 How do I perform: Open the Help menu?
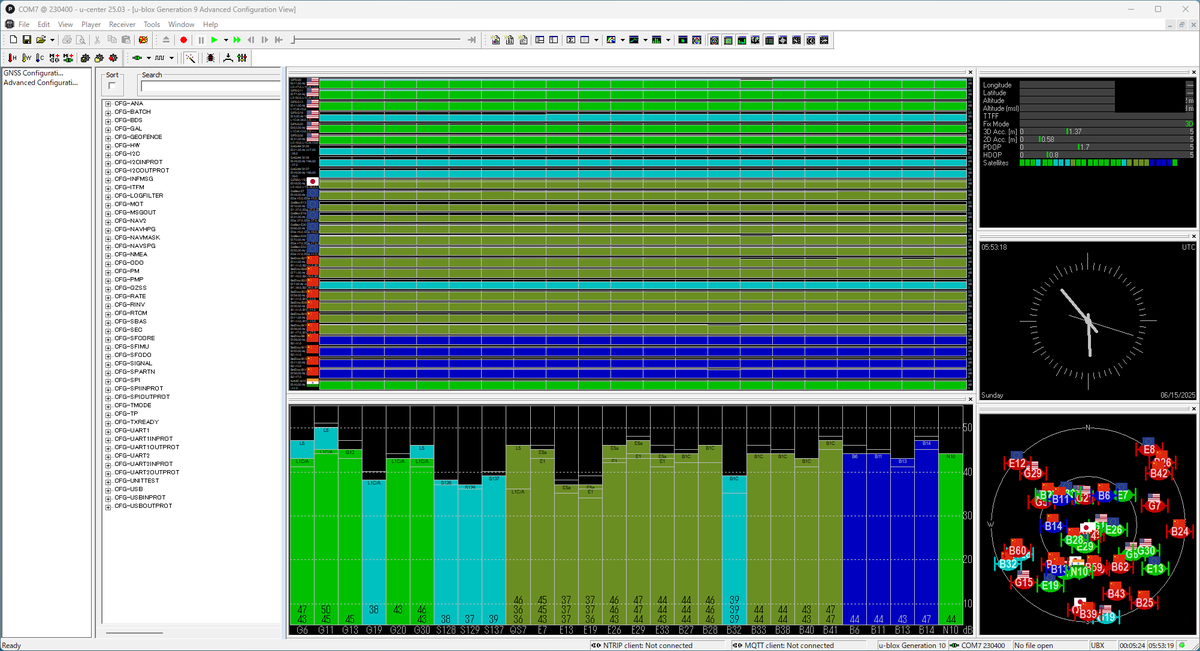click(210, 24)
